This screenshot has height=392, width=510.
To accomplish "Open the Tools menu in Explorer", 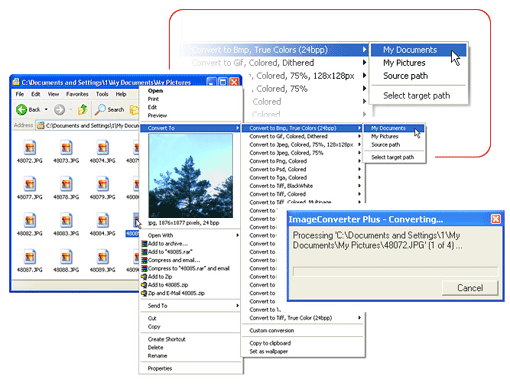I will [x=102, y=94].
